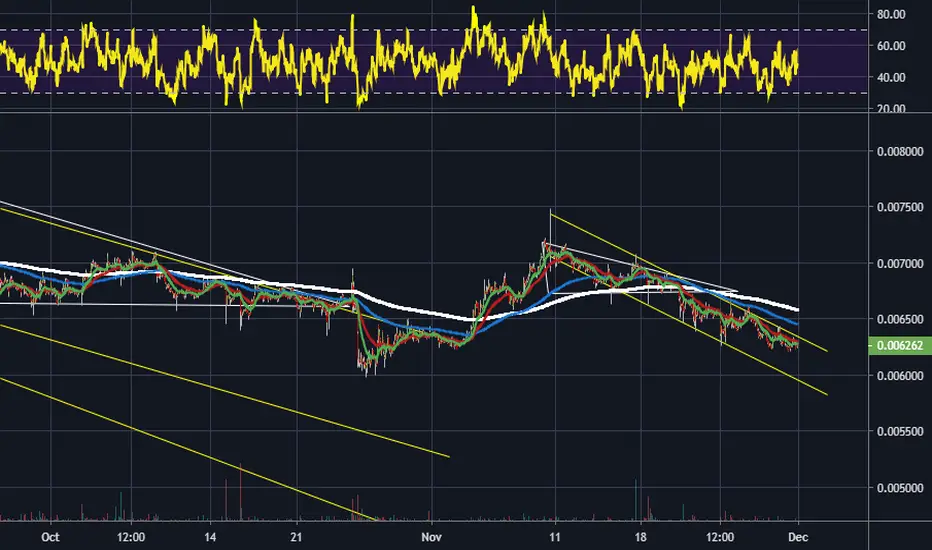Click the 21 date label on time axis
The width and height of the screenshot is (932, 550).
[x=296, y=537]
